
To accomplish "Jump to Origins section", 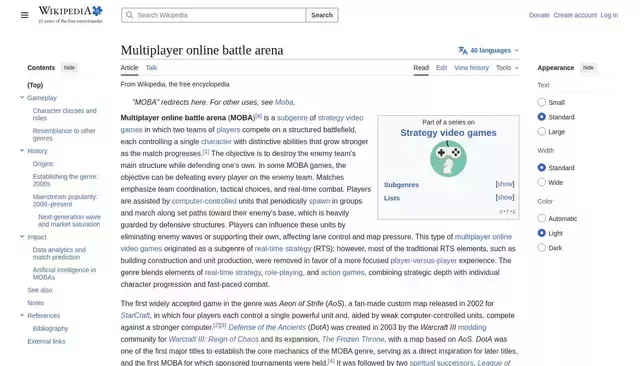I will (43, 164).
